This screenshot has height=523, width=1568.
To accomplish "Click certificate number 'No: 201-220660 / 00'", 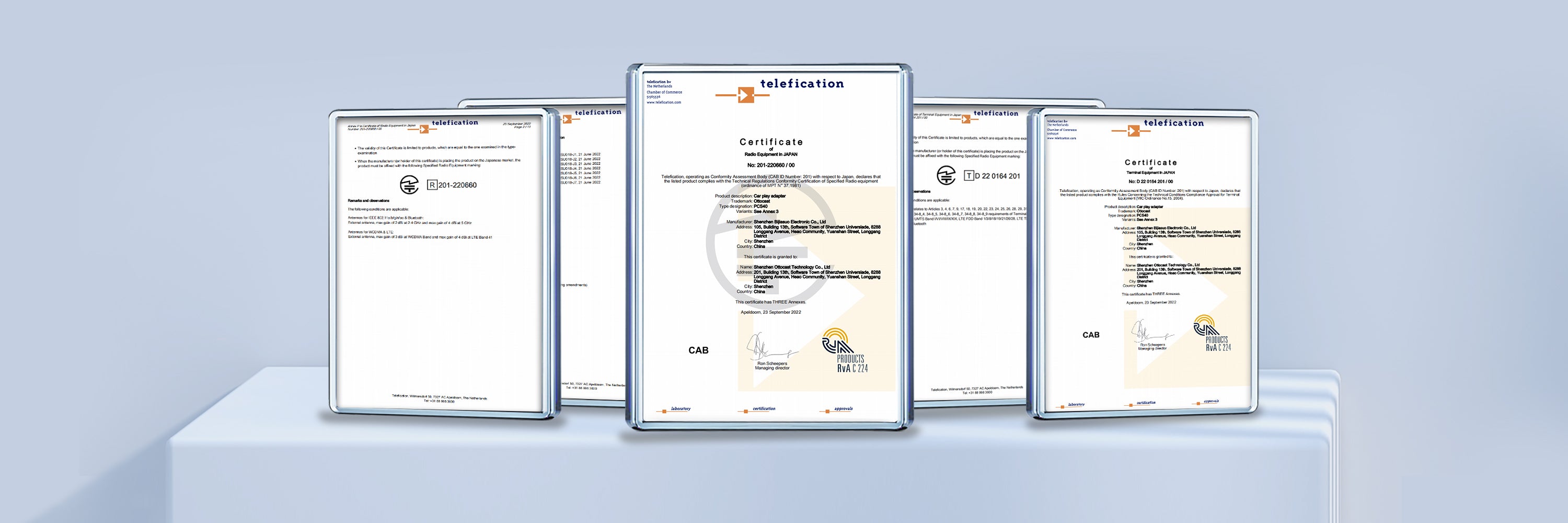I will (770, 165).
